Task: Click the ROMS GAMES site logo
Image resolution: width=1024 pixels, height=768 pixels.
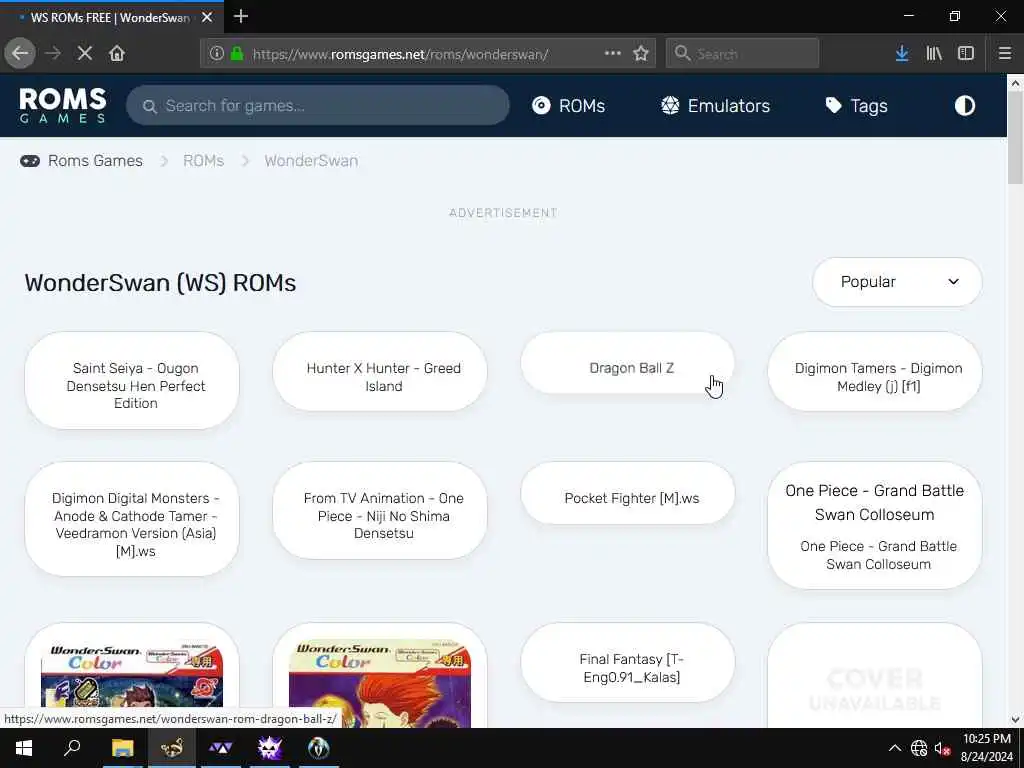Action: click(63, 105)
